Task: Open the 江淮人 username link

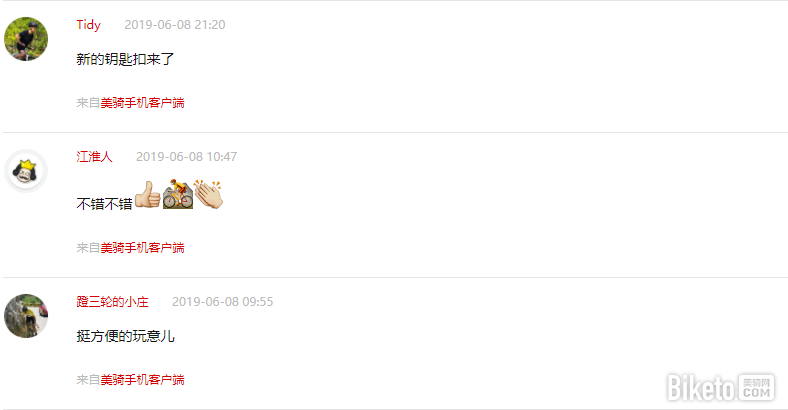Action: tap(94, 157)
